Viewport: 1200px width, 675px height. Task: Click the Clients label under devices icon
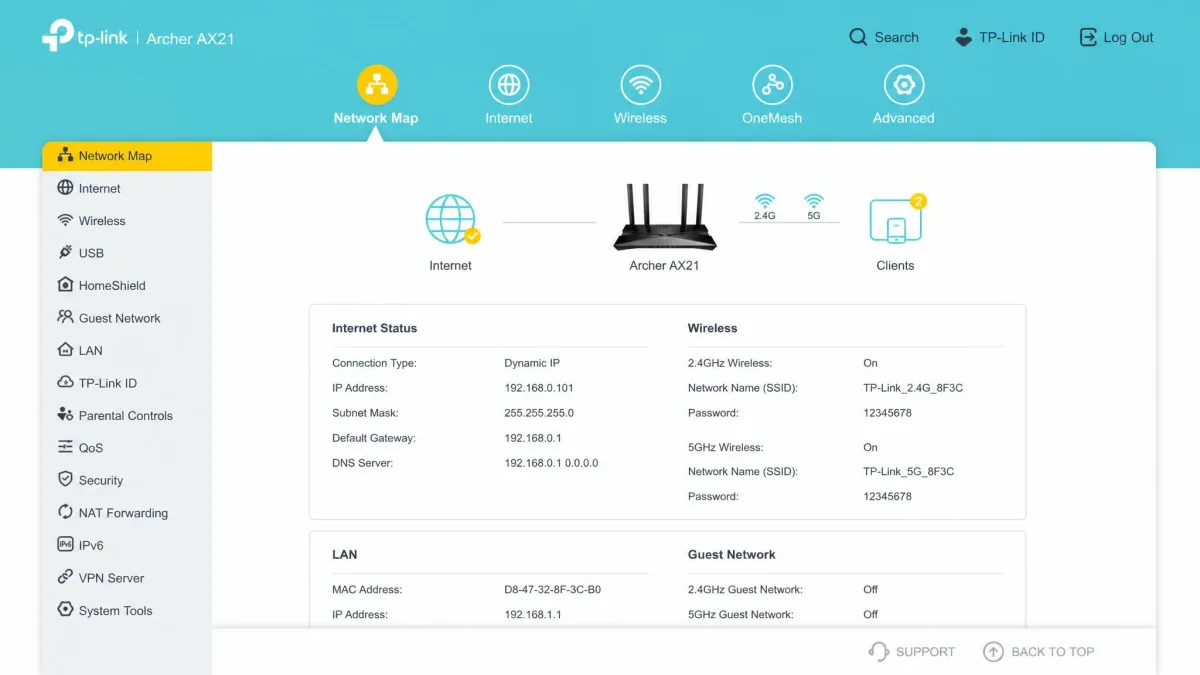tap(895, 266)
